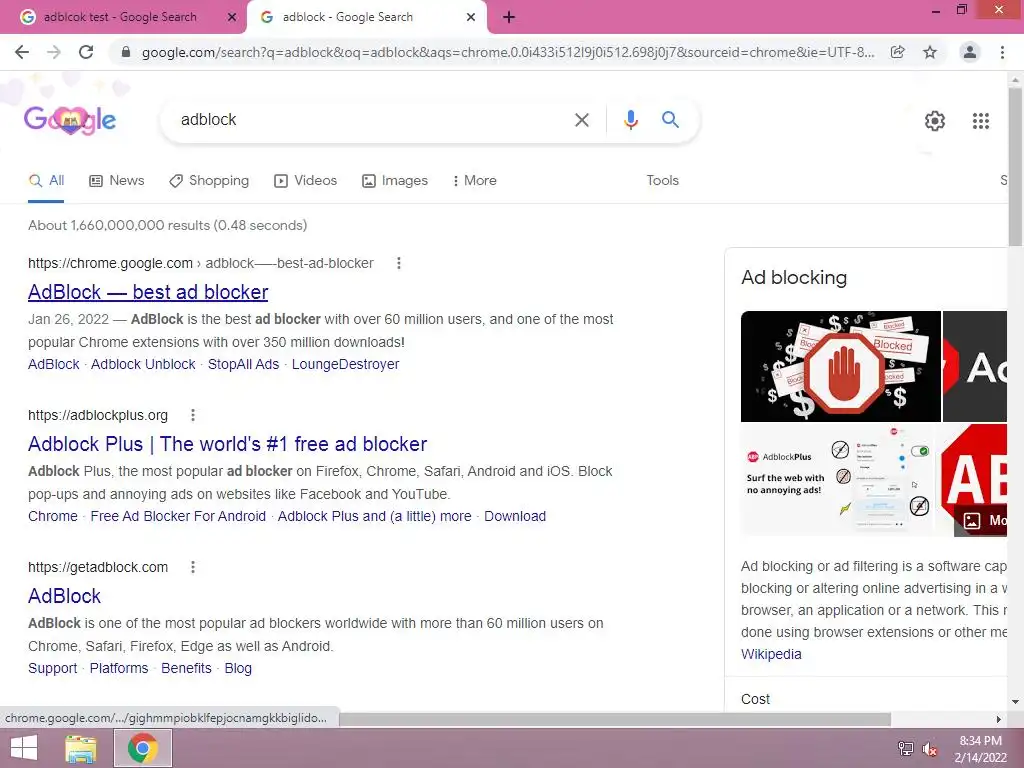
Task: Click the 'Free Ad Blocker For Android' sitelink
Action: click(178, 517)
